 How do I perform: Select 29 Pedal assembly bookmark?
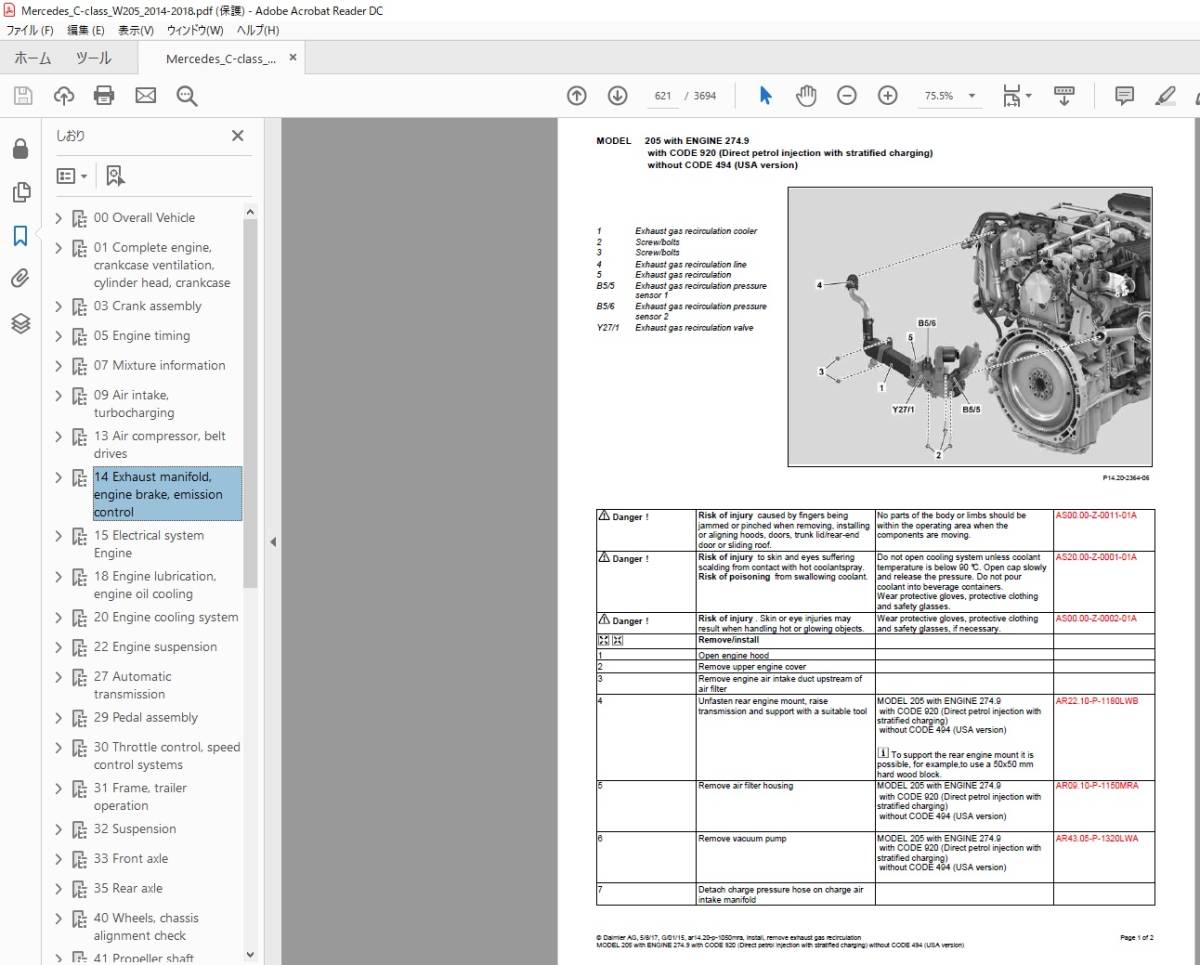click(x=146, y=718)
